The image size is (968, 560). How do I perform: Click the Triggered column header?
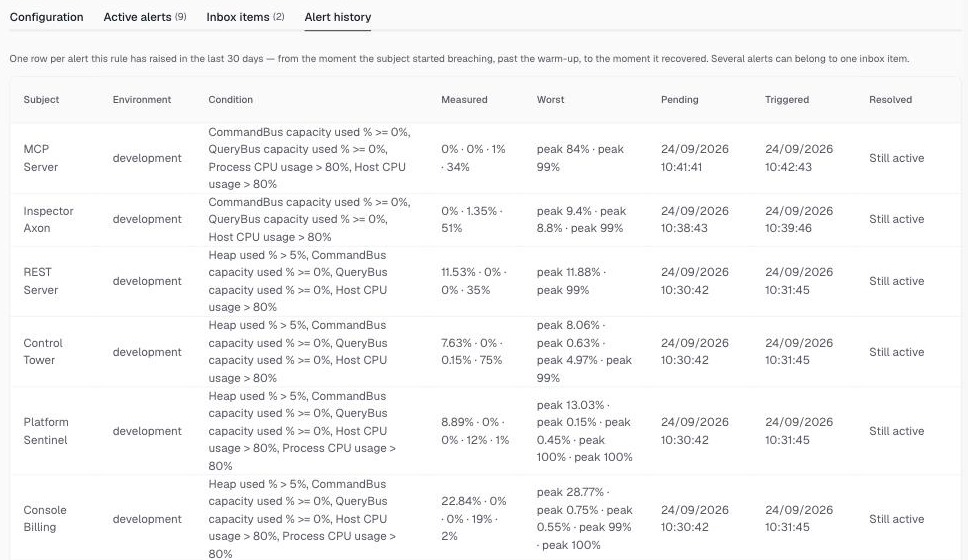786,99
